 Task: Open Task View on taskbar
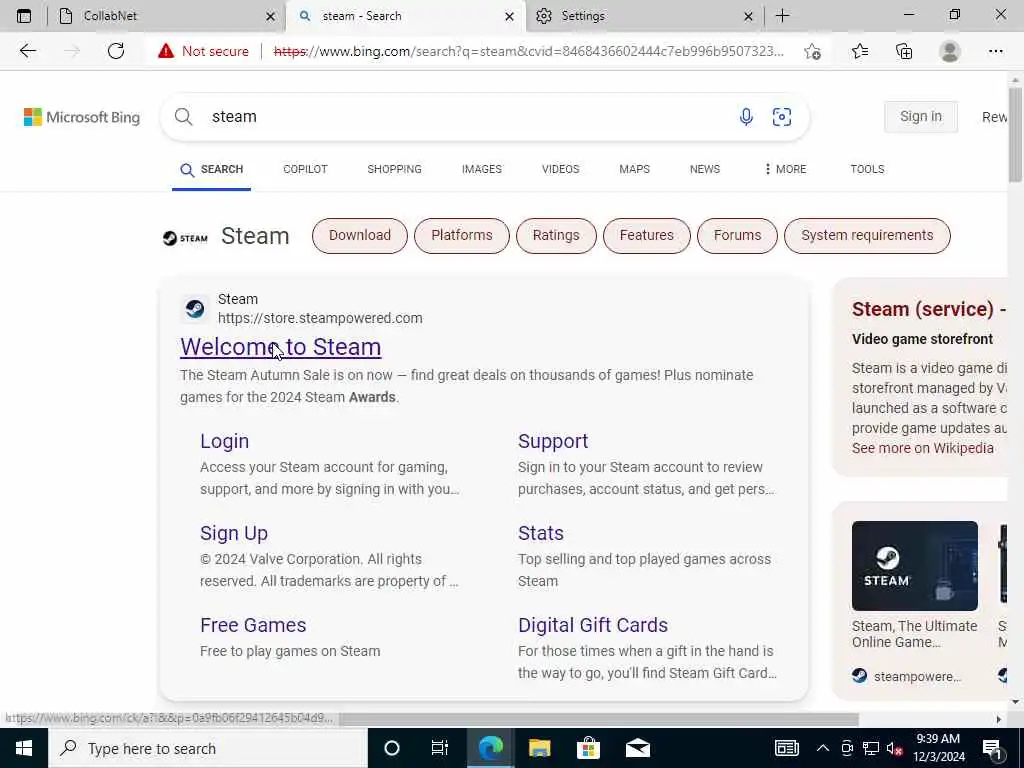click(440, 748)
